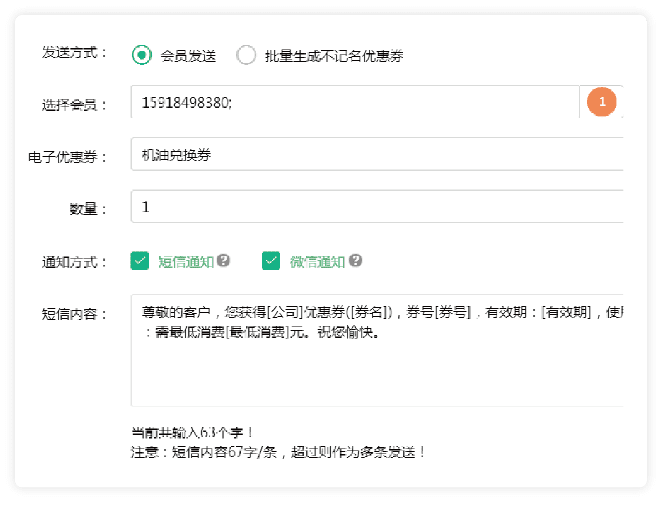Choose 批量生成不记名优惠券 radio option
This screenshot has width=662, height=526.
[x=246, y=55]
